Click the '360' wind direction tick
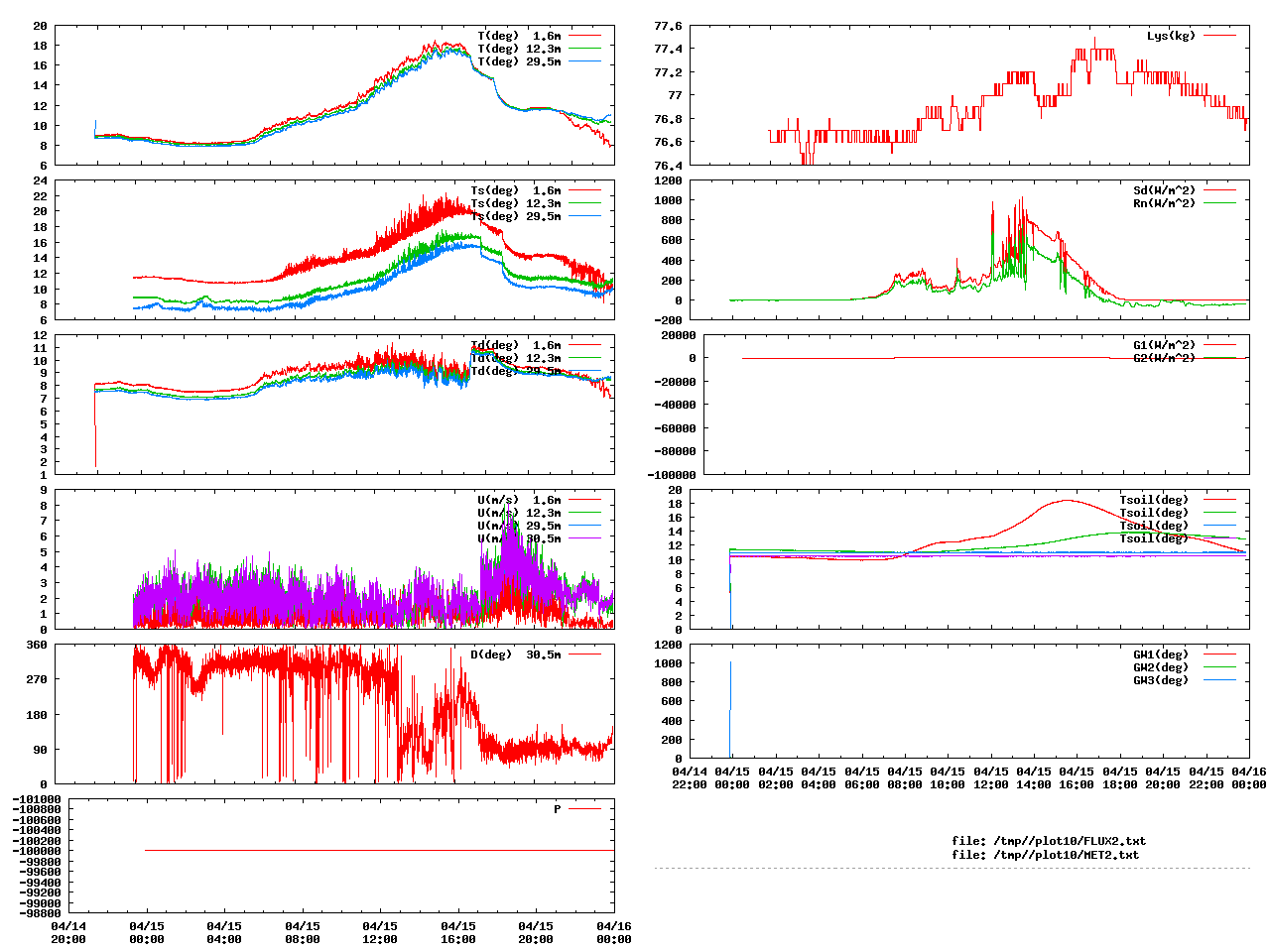This screenshot has height=952, width=1270. (37, 645)
